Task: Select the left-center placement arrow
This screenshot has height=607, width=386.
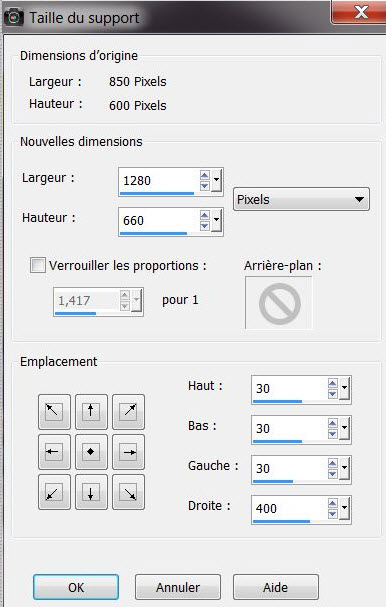Action: [x=54, y=452]
